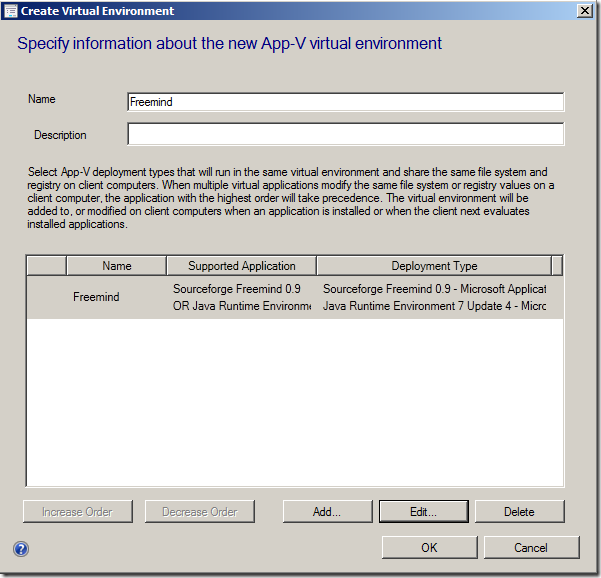Add a new deployment type with Add...
The height and width of the screenshot is (578, 601).
[x=327, y=511]
